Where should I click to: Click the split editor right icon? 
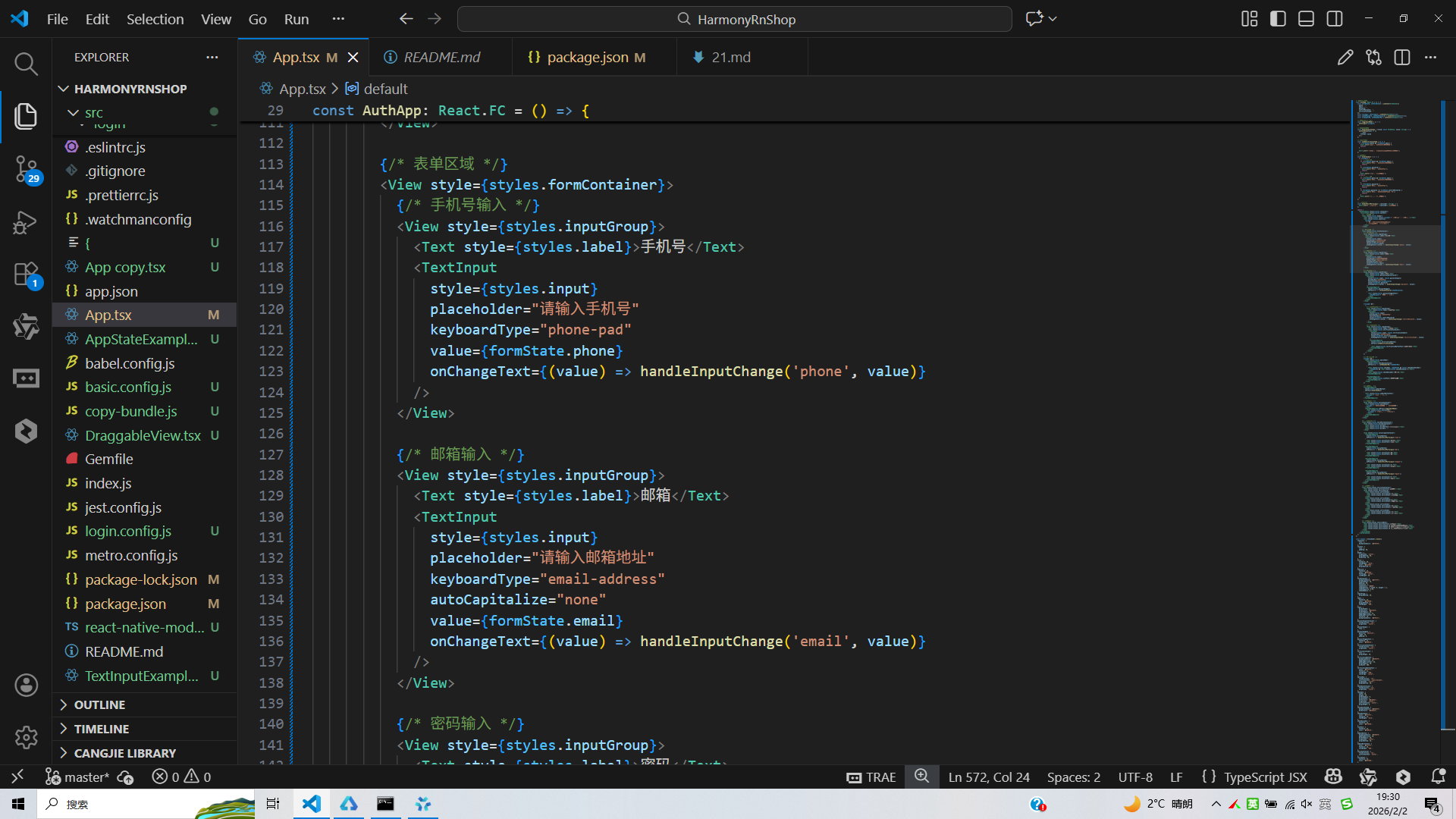click(1402, 58)
